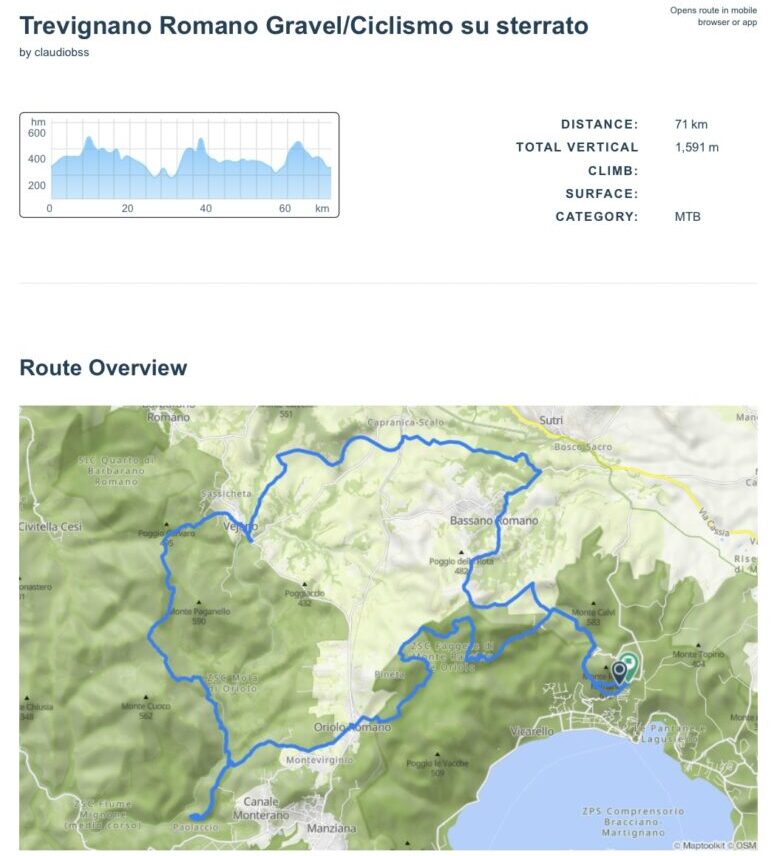
Task: Click the Bassano Romano town label
Action: point(494,521)
